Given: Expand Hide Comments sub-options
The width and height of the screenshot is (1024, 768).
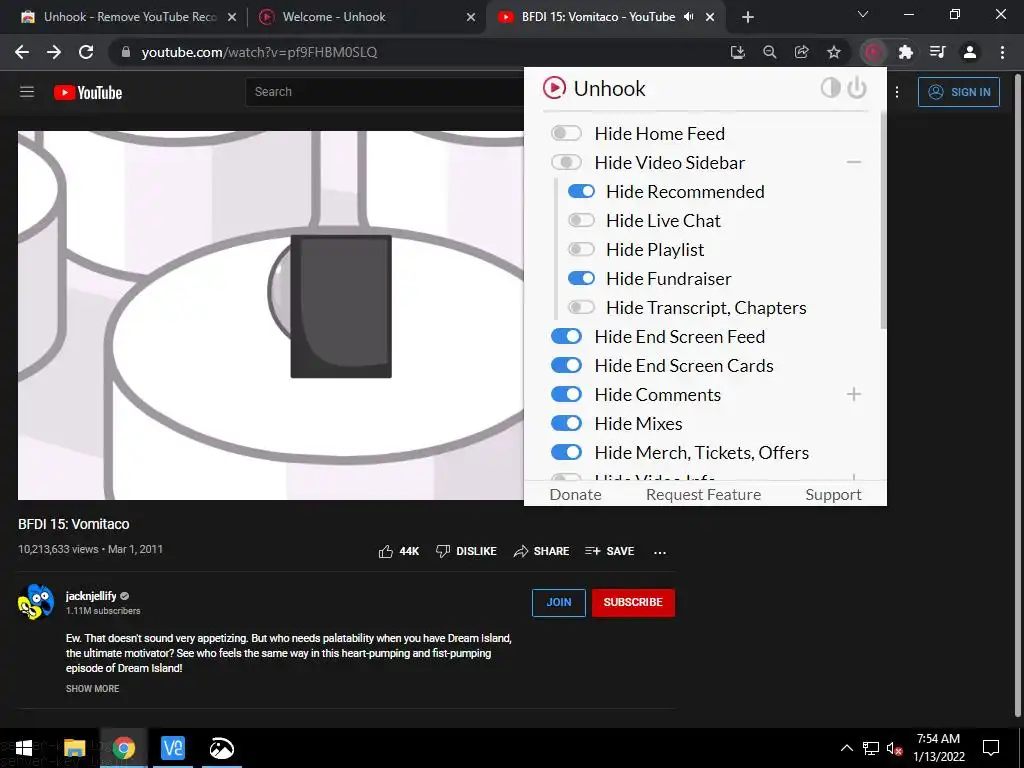Looking at the screenshot, I should (854, 394).
